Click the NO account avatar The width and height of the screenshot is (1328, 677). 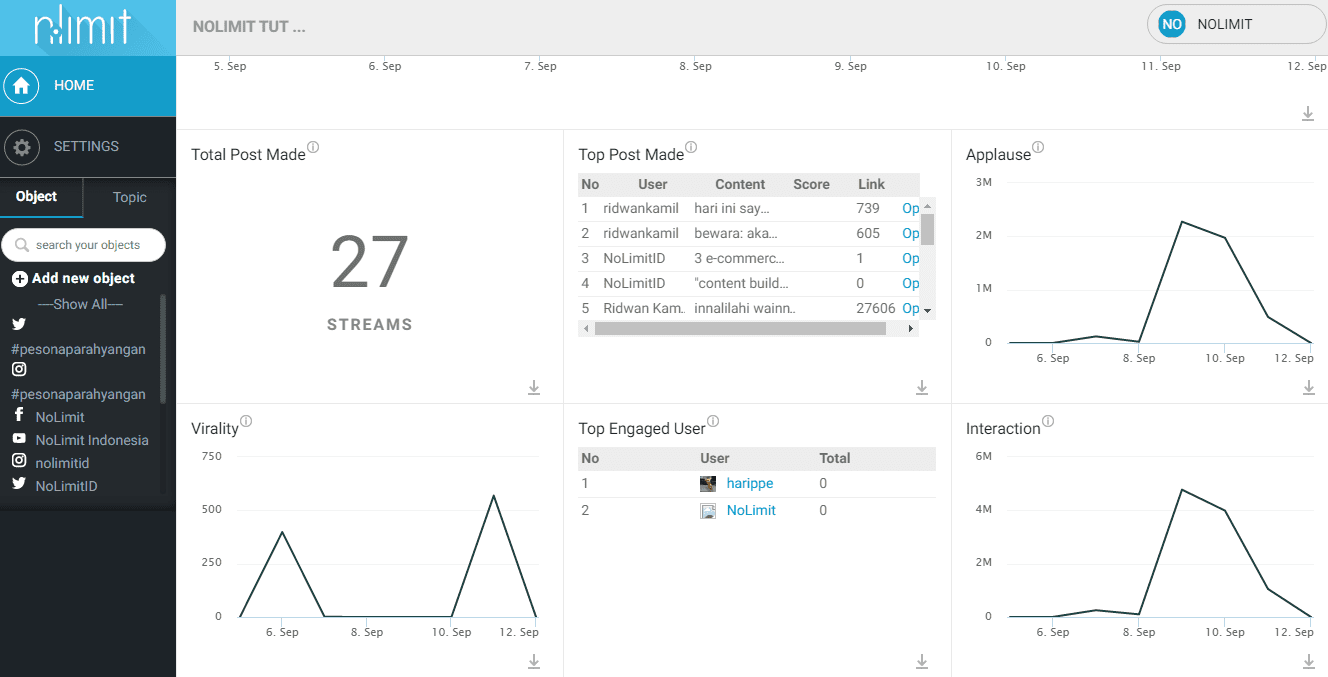tap(1171, 24)
